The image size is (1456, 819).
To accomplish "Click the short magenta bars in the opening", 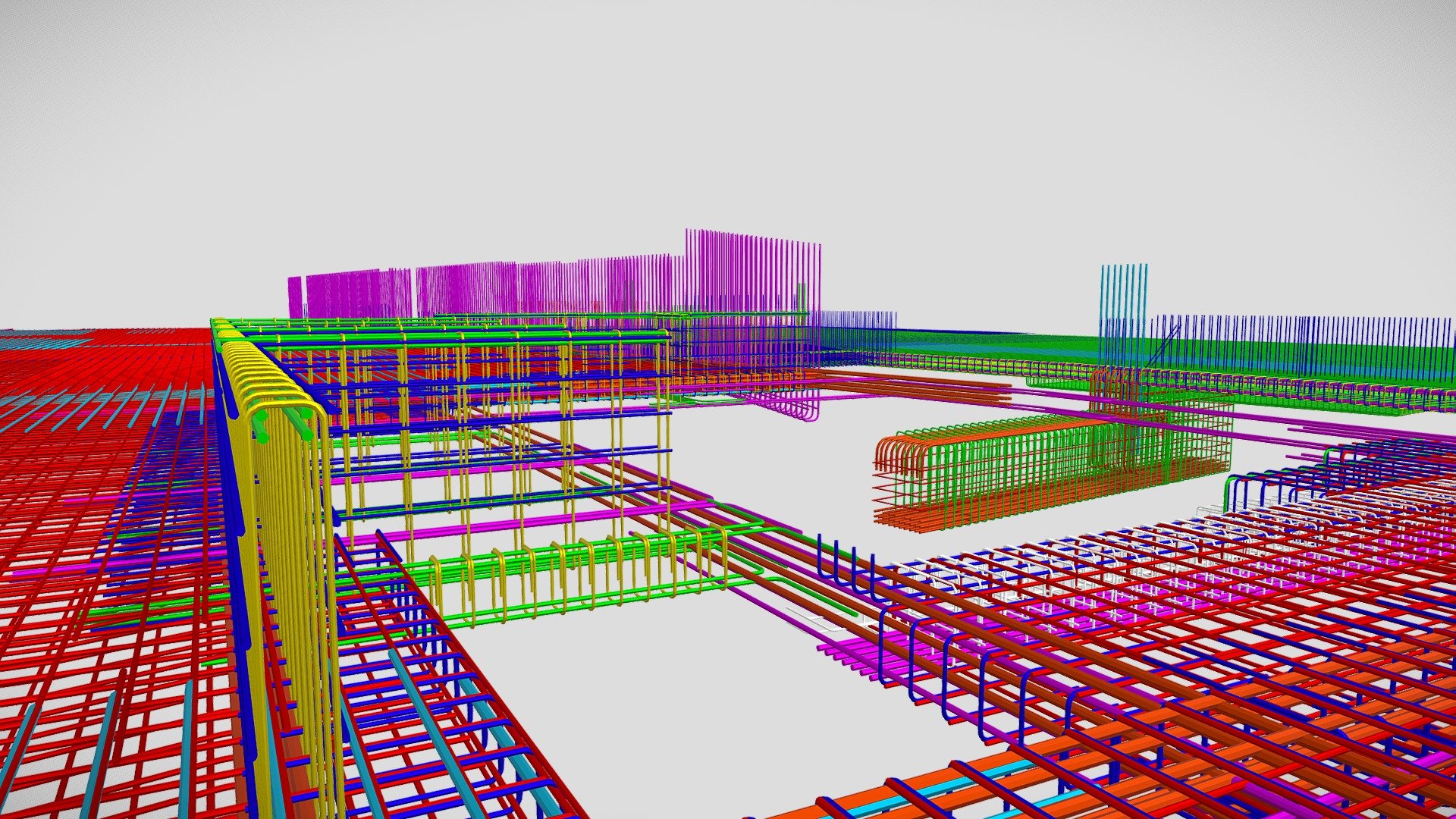I will tap(853, 658).
